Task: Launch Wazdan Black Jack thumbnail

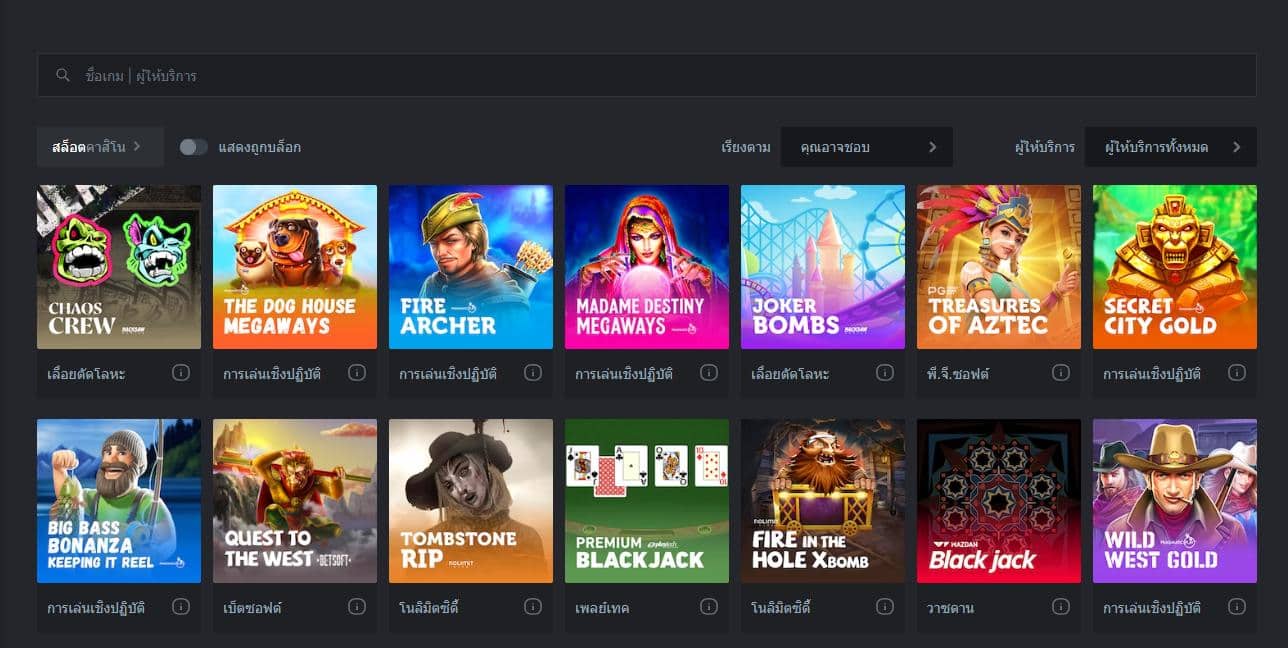Action: coord(999,501)
